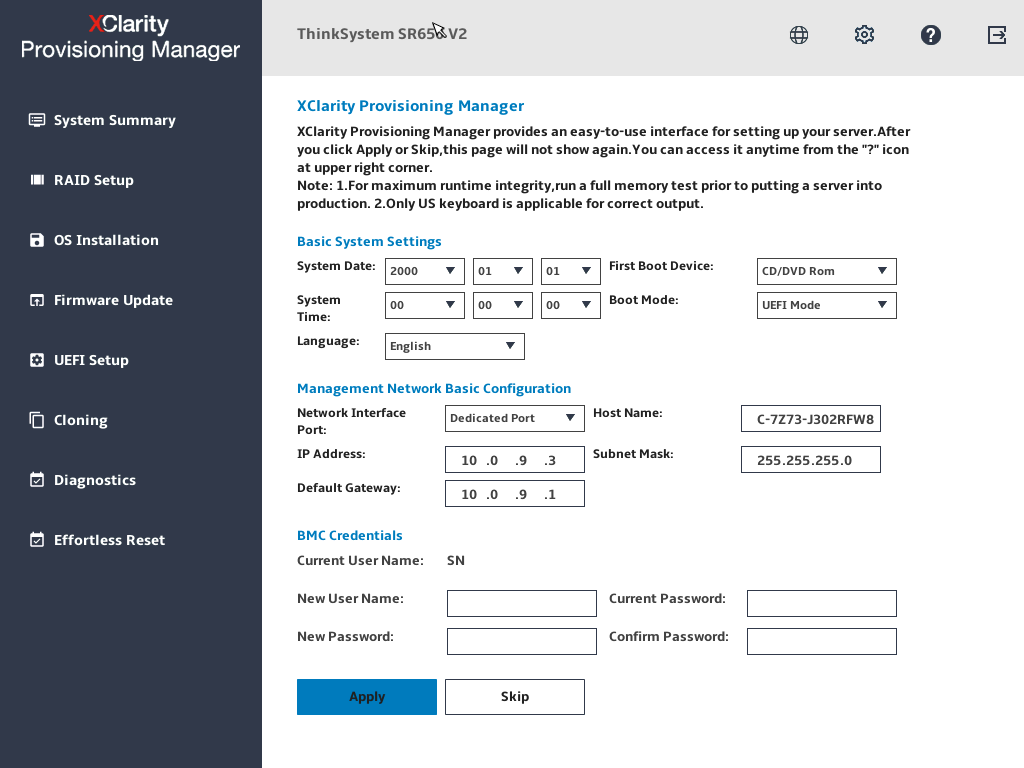Go to RAID Setup
The height and width of the screenshot is (768, 1024).
point(94,180)
